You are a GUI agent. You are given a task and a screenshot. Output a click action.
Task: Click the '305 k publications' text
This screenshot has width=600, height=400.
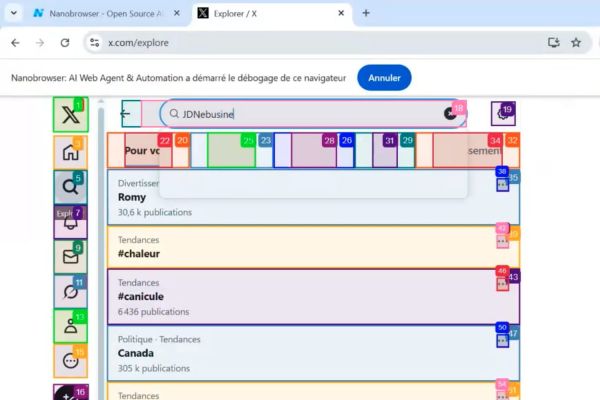[x=154, y=368]
